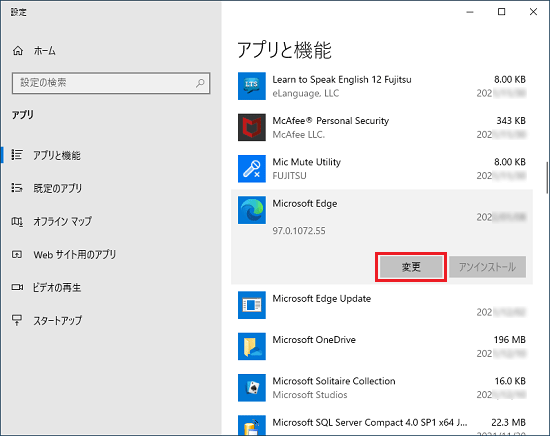Click the アプリと機能 list icon
550x436 pixels.
click(17, 155)
